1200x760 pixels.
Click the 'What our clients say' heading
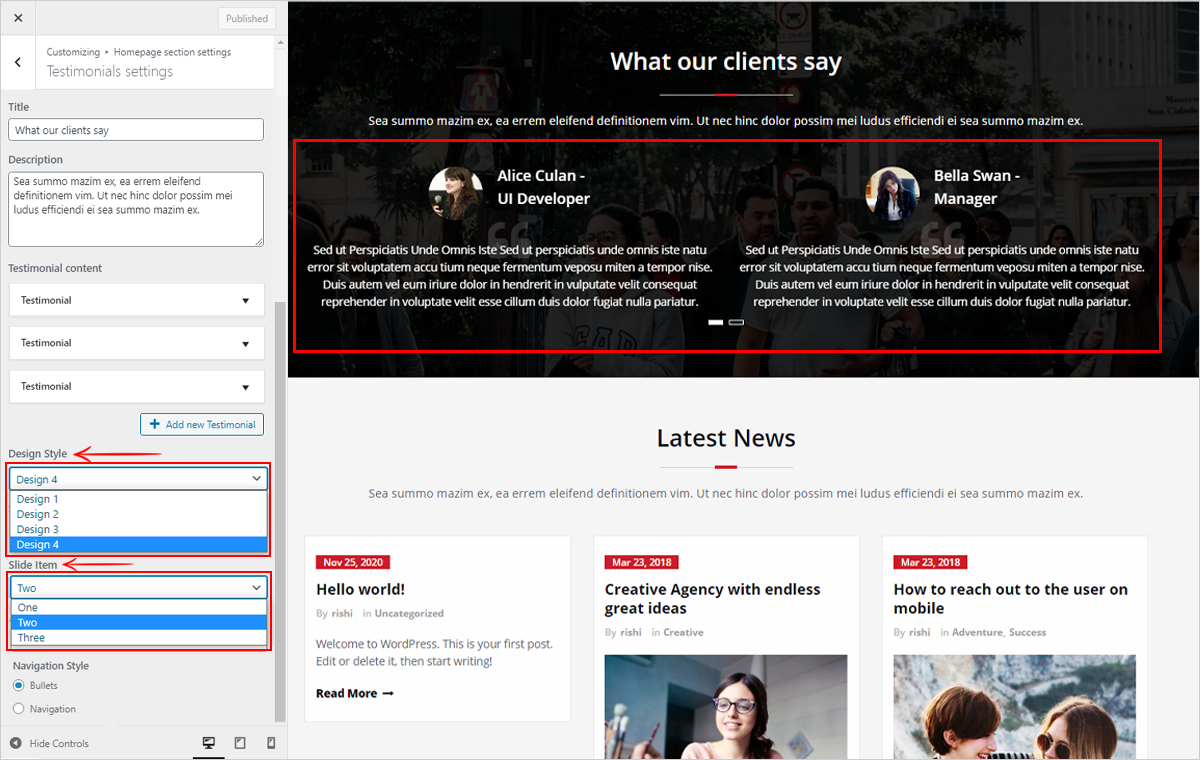[726, 62]
